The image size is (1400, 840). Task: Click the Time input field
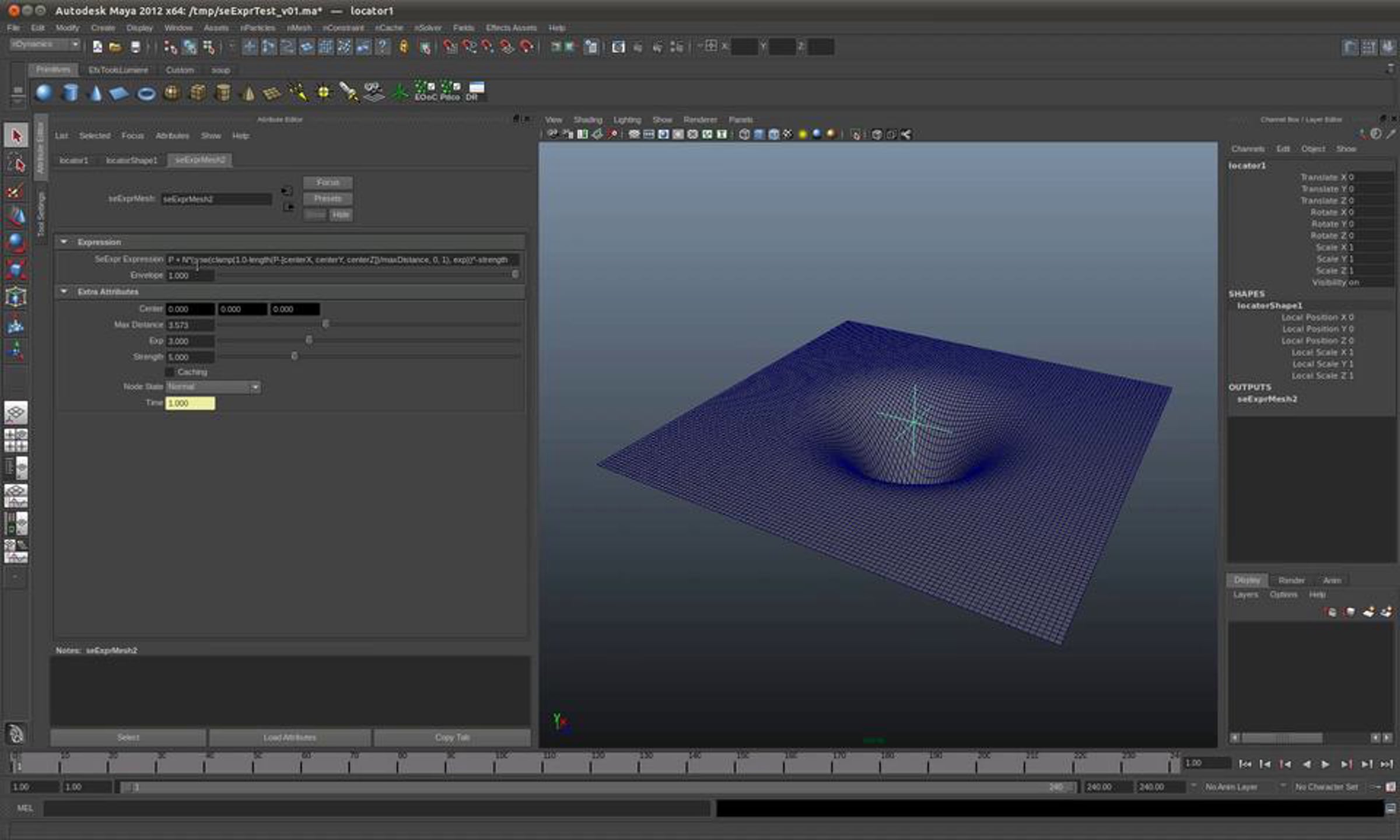coord(190,403)
